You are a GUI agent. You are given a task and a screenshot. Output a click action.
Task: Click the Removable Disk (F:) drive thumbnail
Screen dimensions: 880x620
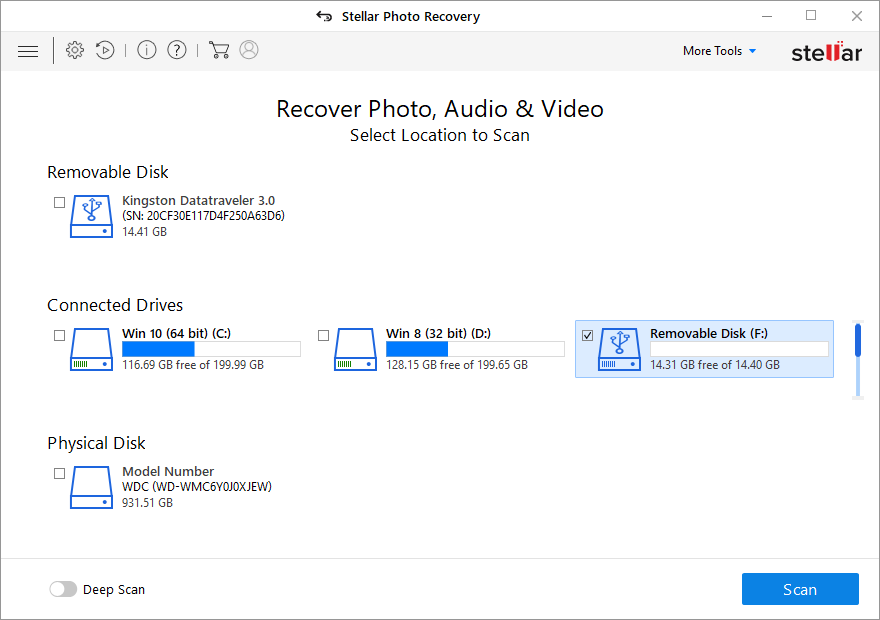click(x=619, y=349)
